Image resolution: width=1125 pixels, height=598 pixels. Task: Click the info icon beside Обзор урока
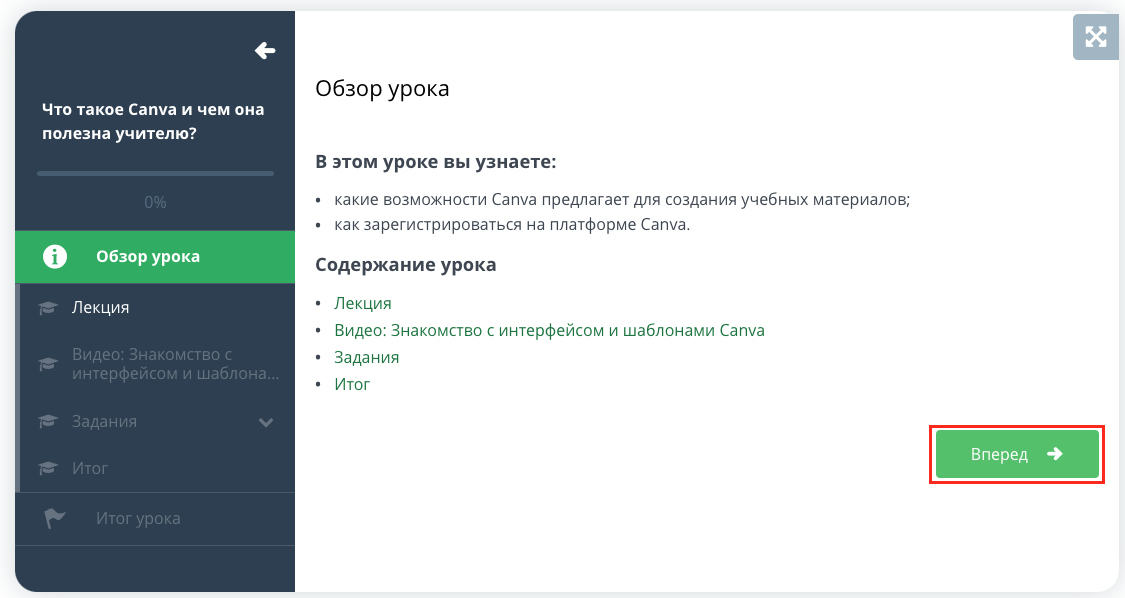tap(55, 256)
